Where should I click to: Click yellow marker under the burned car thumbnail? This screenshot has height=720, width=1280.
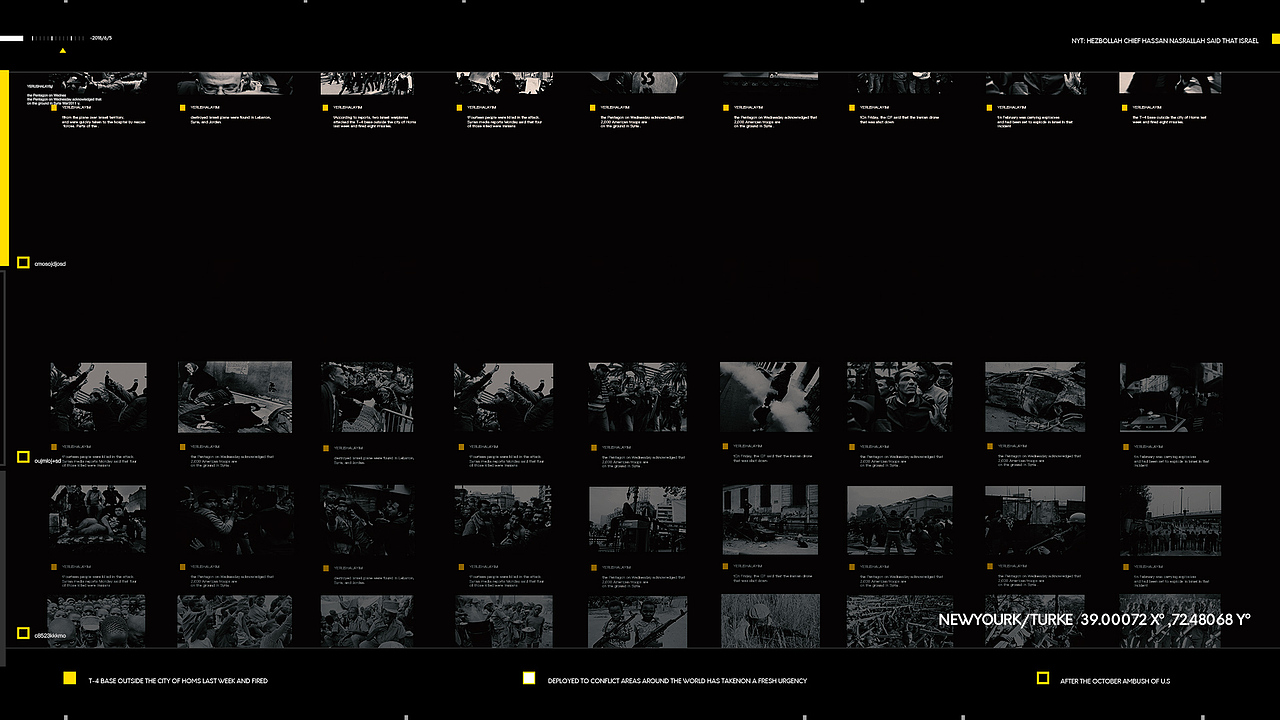[x=989, y=446]
